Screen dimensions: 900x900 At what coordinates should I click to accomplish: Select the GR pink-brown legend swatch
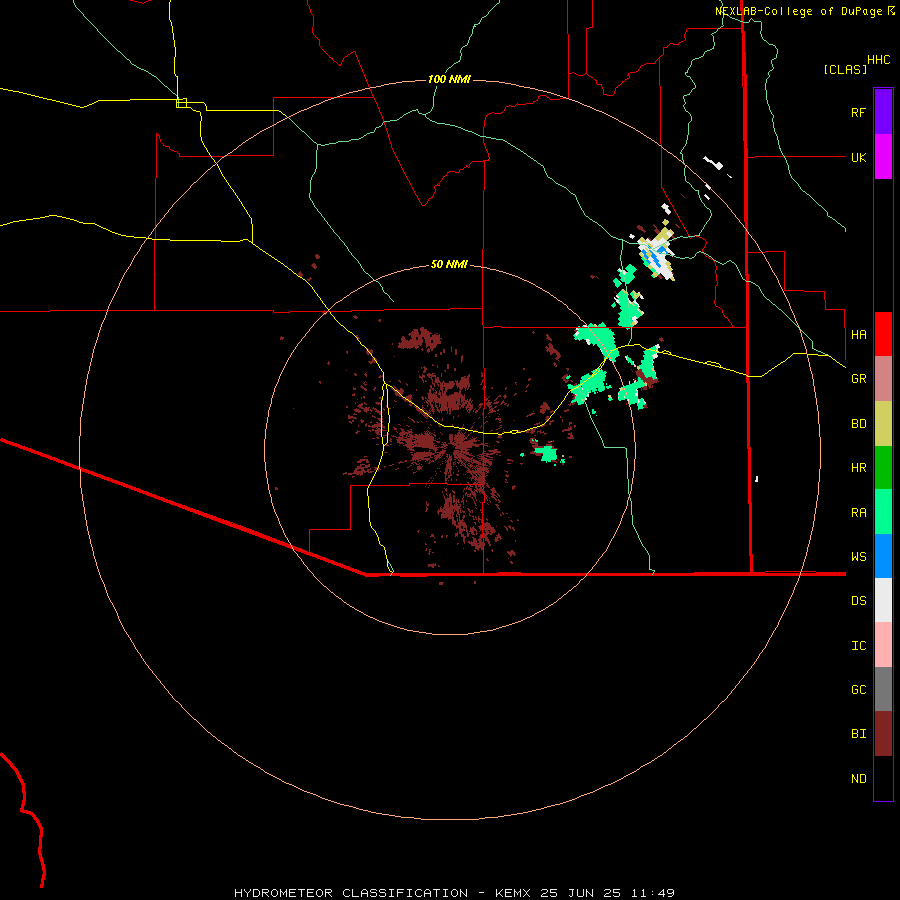point(883,379)
